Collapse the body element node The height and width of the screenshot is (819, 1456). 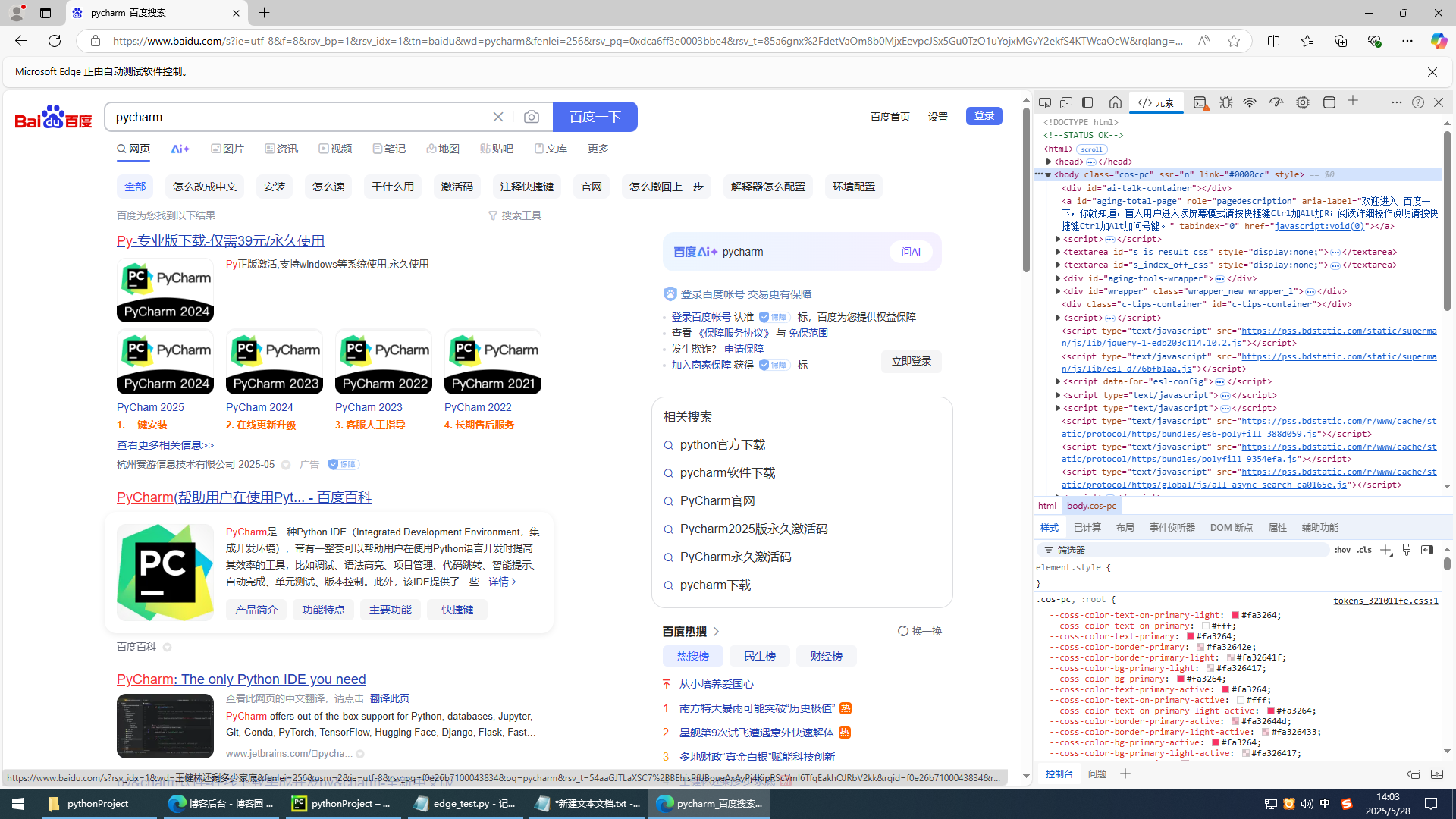click(x=1049, y=174)
